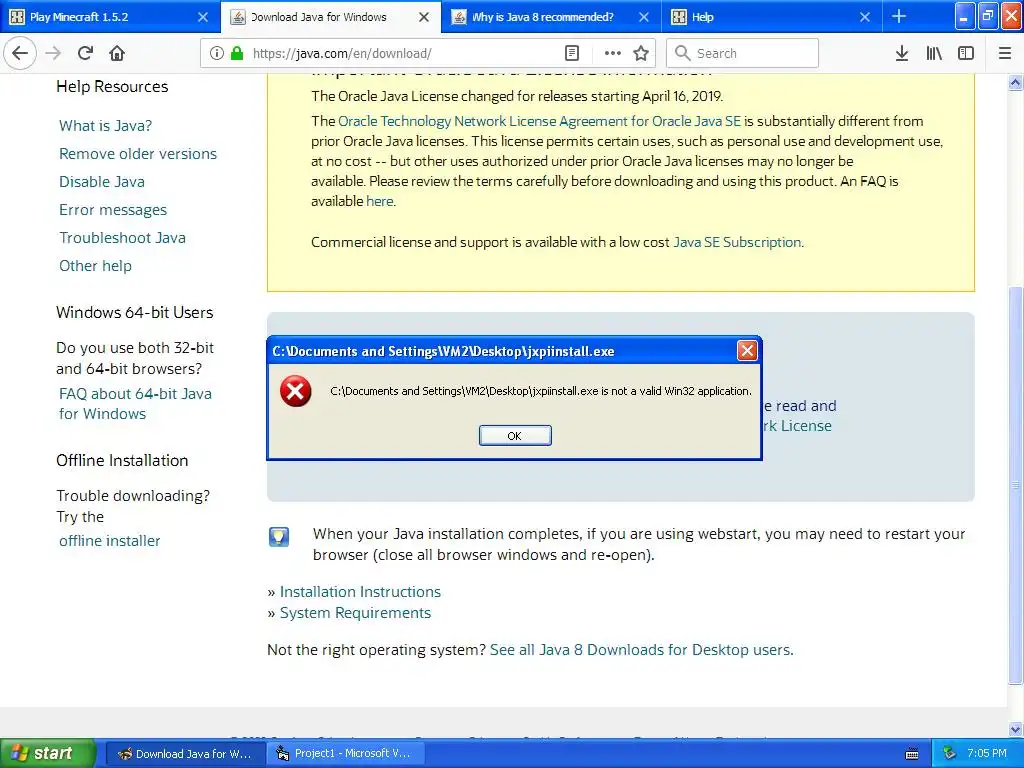Click the 'Help Resources' heading
Screen dimensions: 1024x768
[x=112, y=86]
